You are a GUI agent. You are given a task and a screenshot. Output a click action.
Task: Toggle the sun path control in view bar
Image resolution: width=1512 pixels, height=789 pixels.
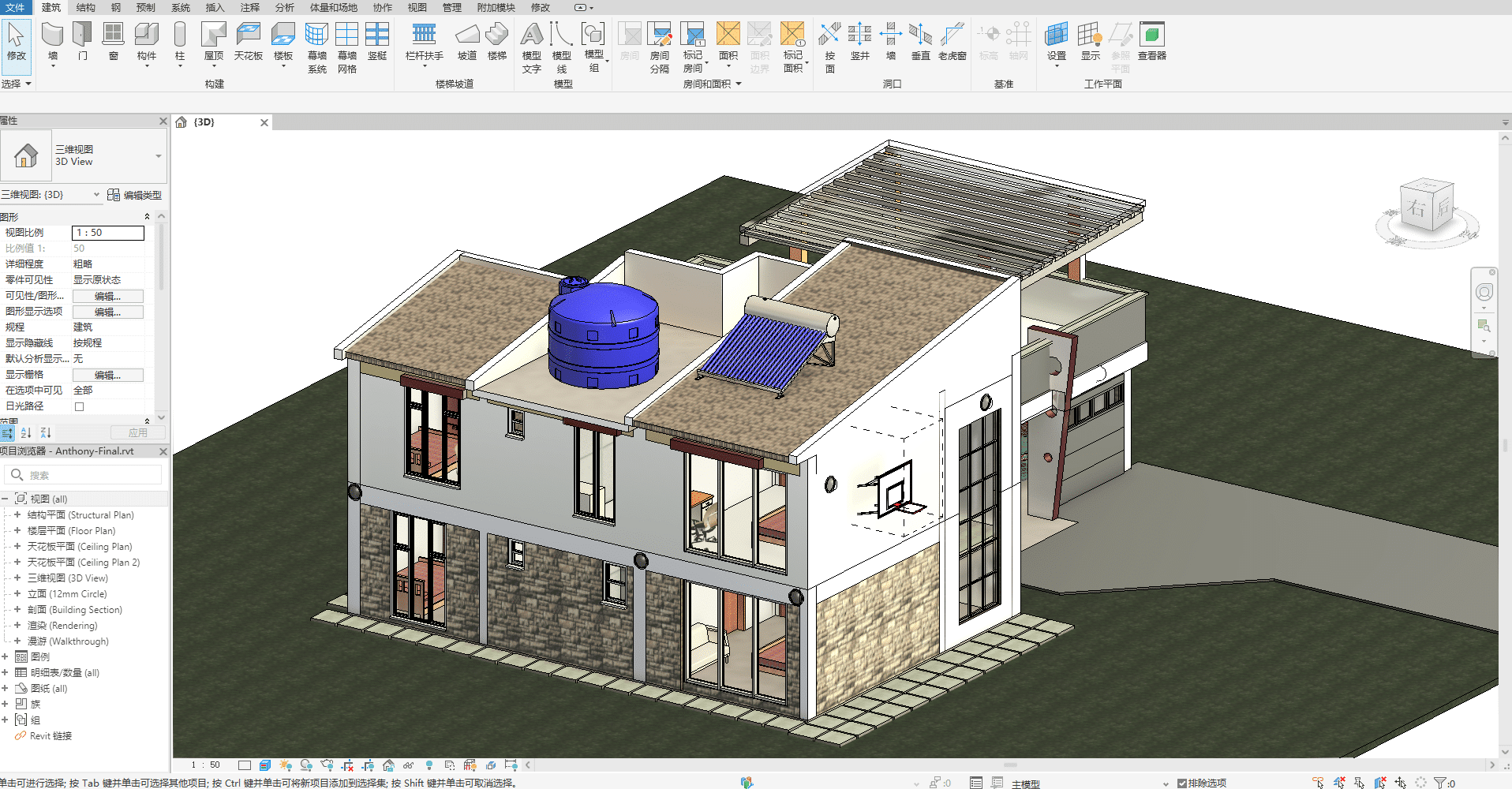point(286,764)
